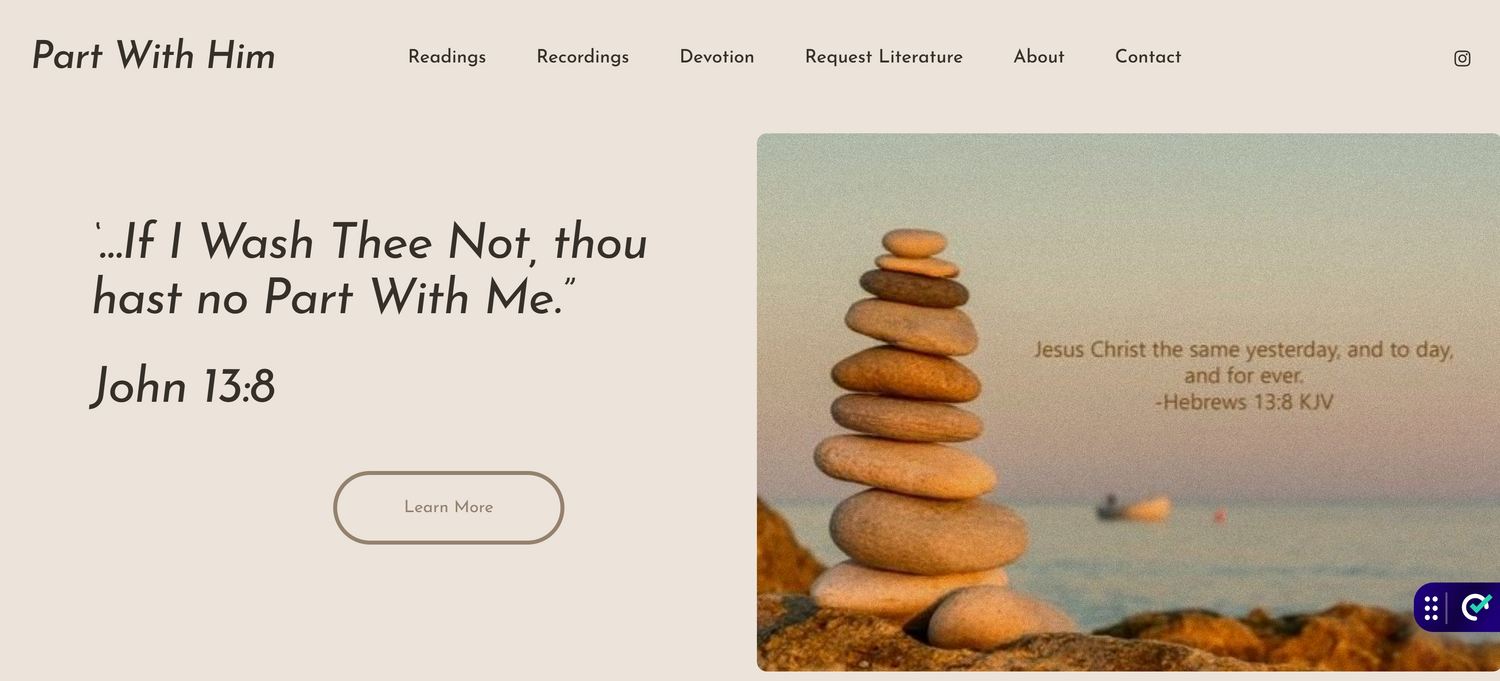
Task: Open the Contact page
Action: (x=1148, y=57)
